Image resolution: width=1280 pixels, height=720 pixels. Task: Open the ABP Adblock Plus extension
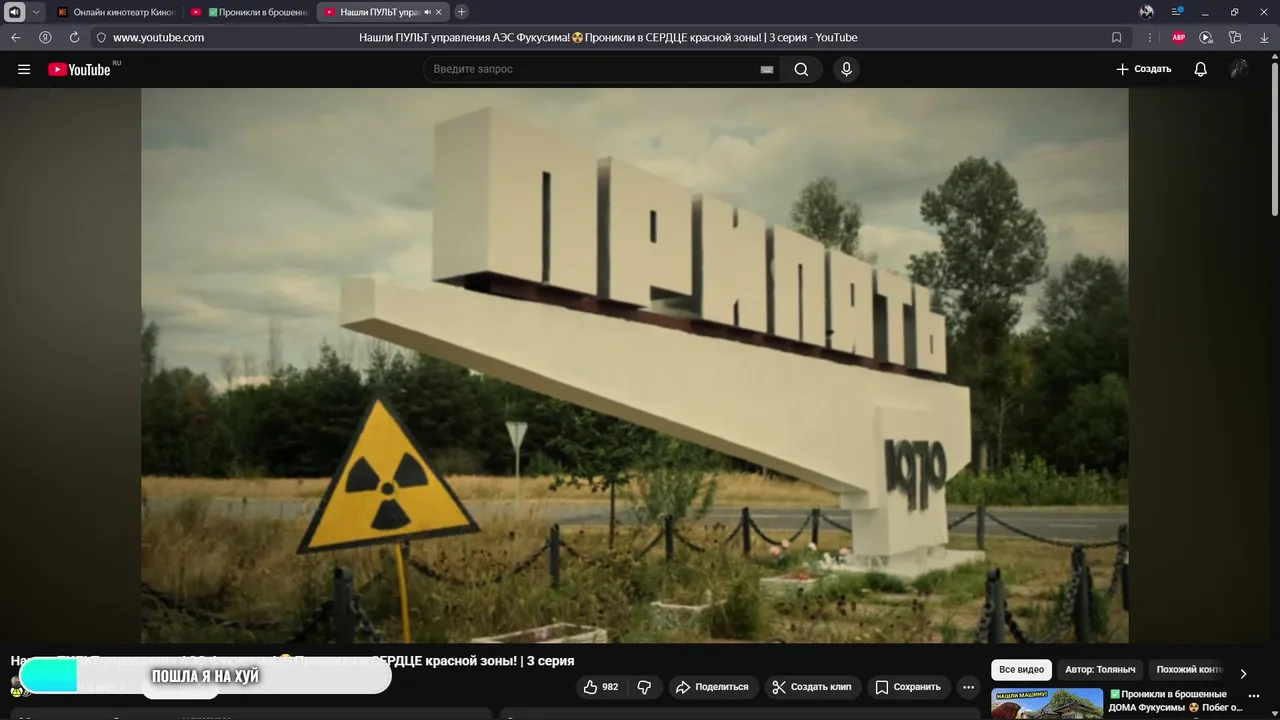tap(1179, 37)
